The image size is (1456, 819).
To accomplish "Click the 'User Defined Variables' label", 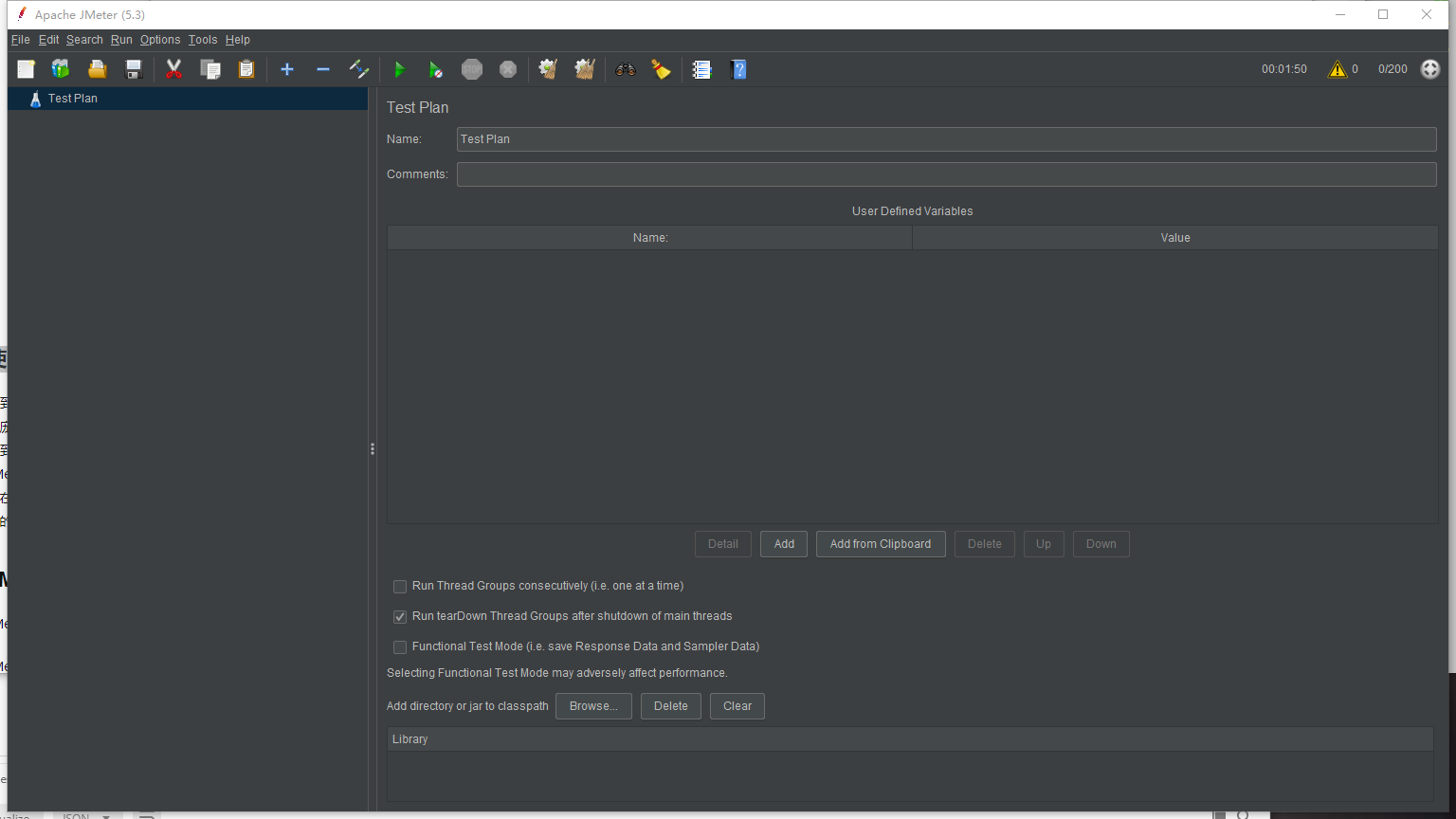I will [913, 211].
